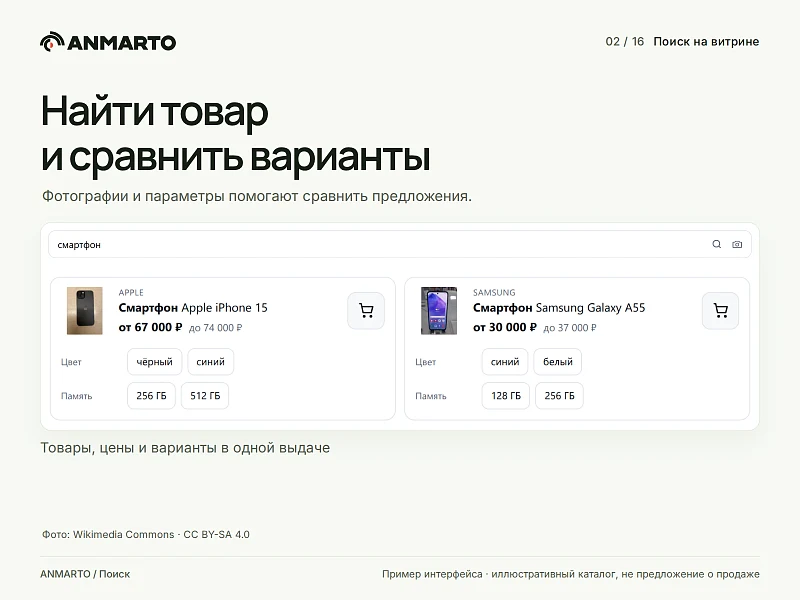Select 'синий' color for Galaxy A55
This screenshot has width=800, height=600.
[x=505, y=362]
